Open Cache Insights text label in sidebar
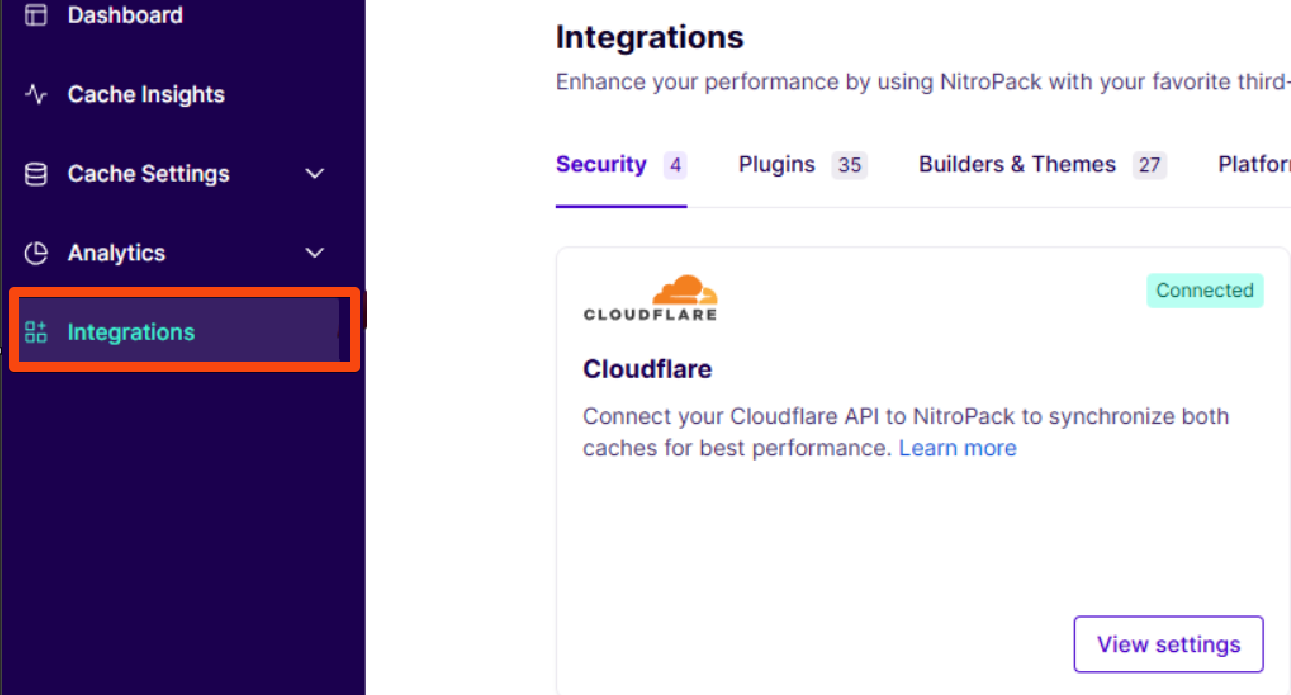1291x695 pixels. 146,95
